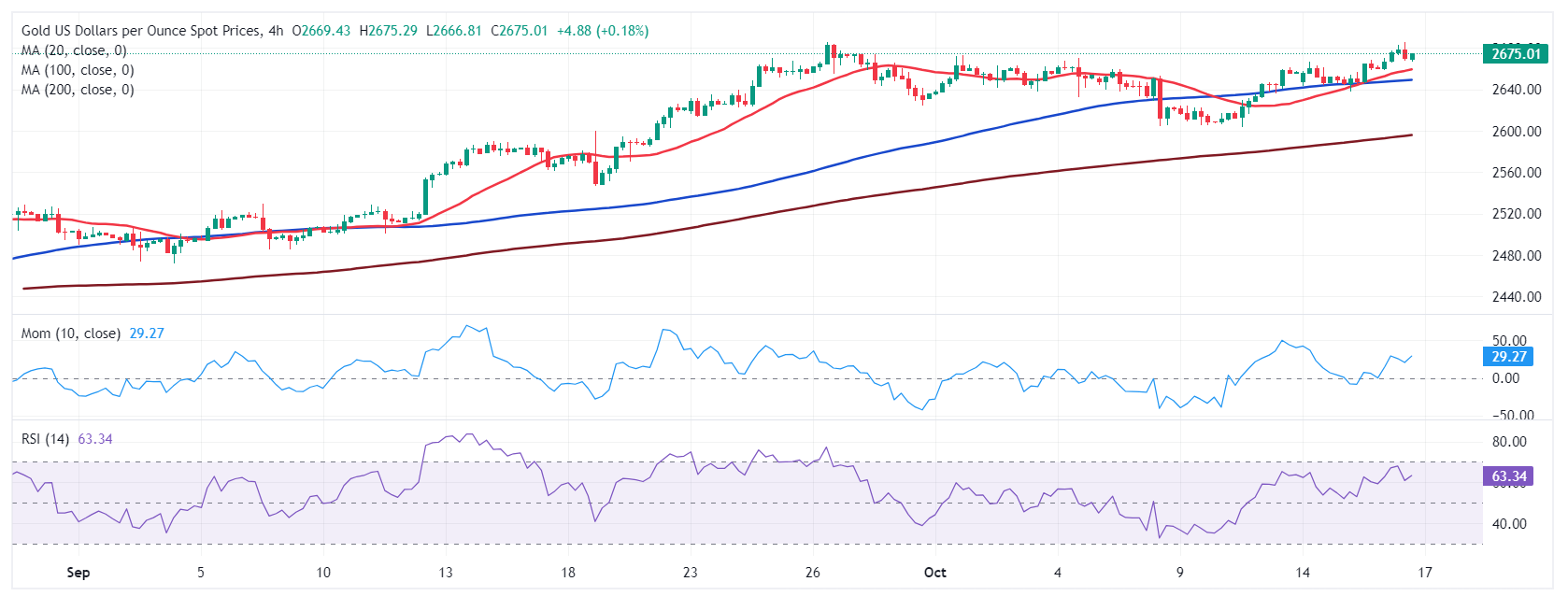This screenshot has width=1568, height=596.
Task: Click the 2480.00 price axis label
Action: [x=1517, y=256]
